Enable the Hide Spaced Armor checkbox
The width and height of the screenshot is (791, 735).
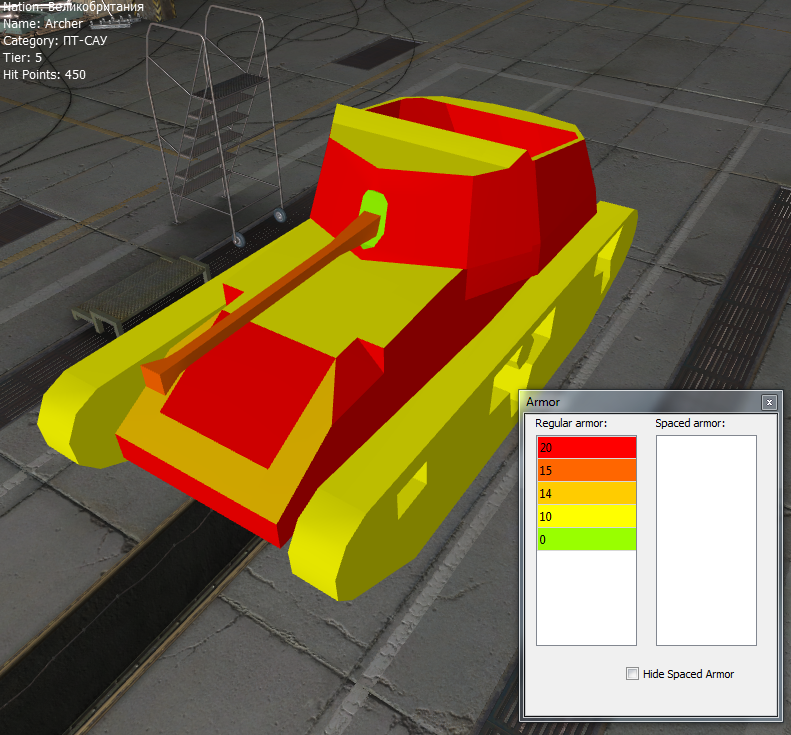tap(632, 674)
